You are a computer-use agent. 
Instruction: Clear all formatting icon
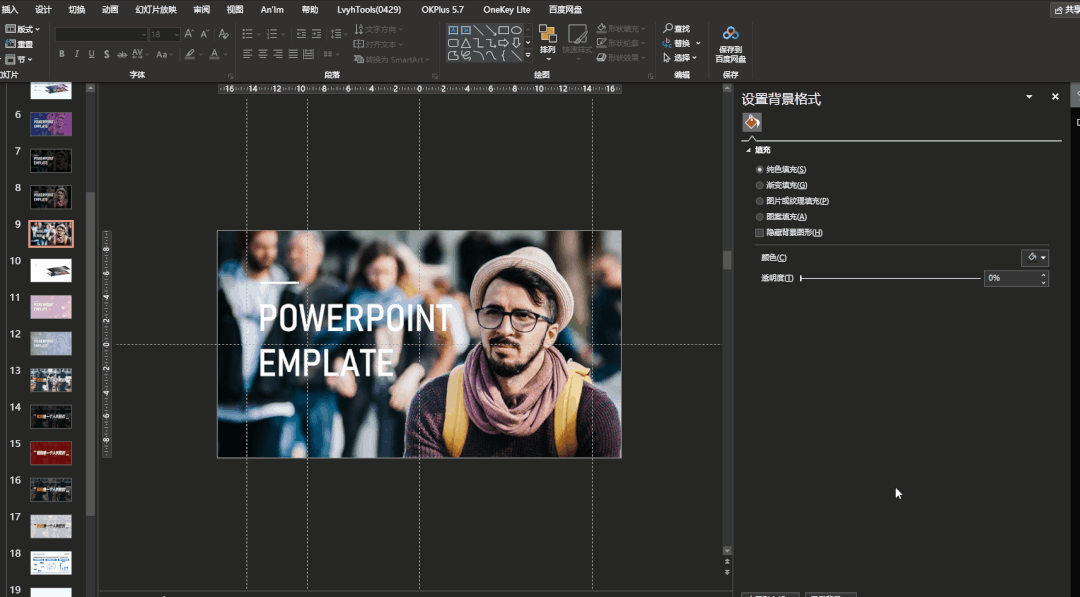click(x=223, y=34)
